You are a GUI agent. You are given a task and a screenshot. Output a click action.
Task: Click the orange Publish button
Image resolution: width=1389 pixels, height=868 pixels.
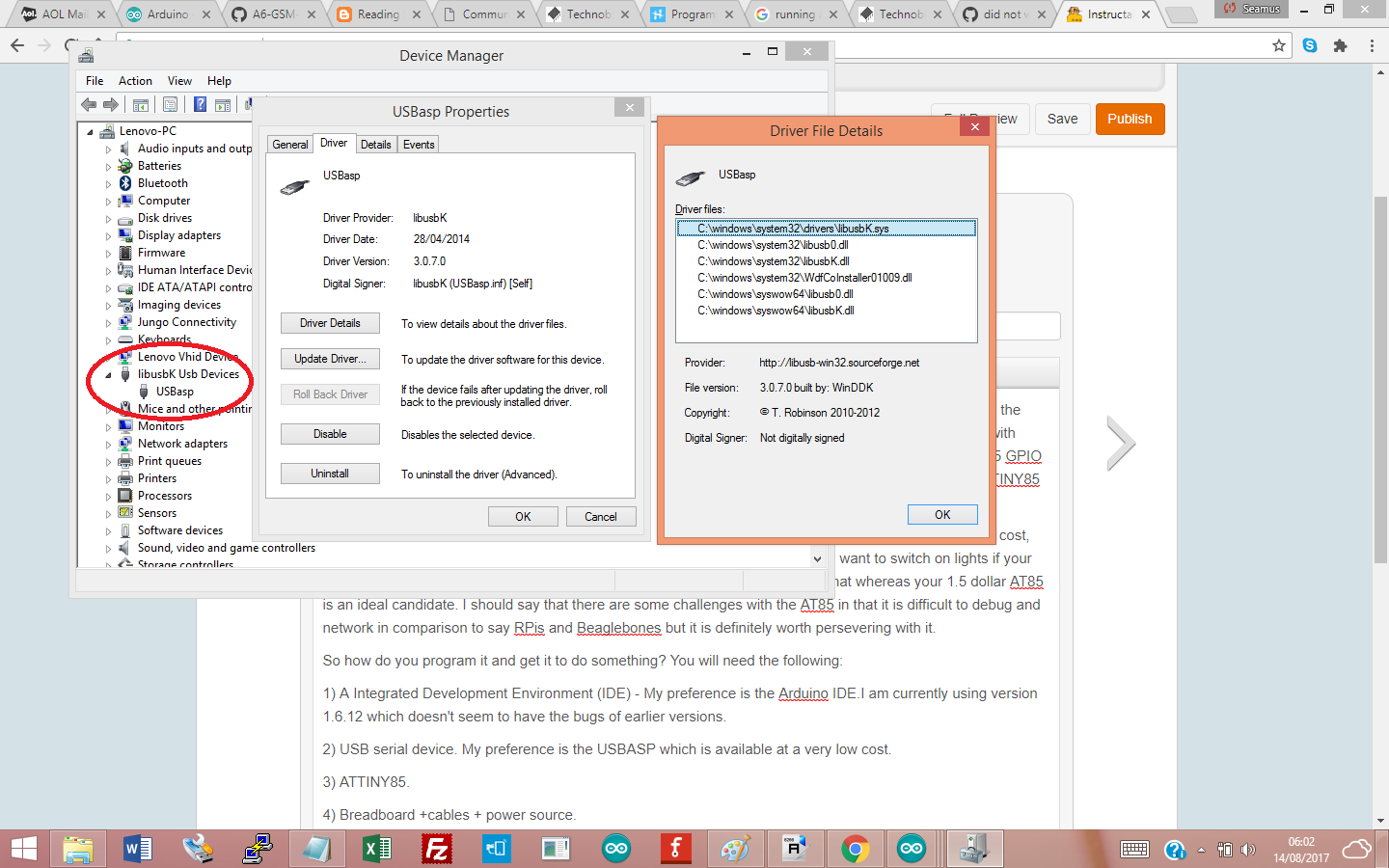1130,119
